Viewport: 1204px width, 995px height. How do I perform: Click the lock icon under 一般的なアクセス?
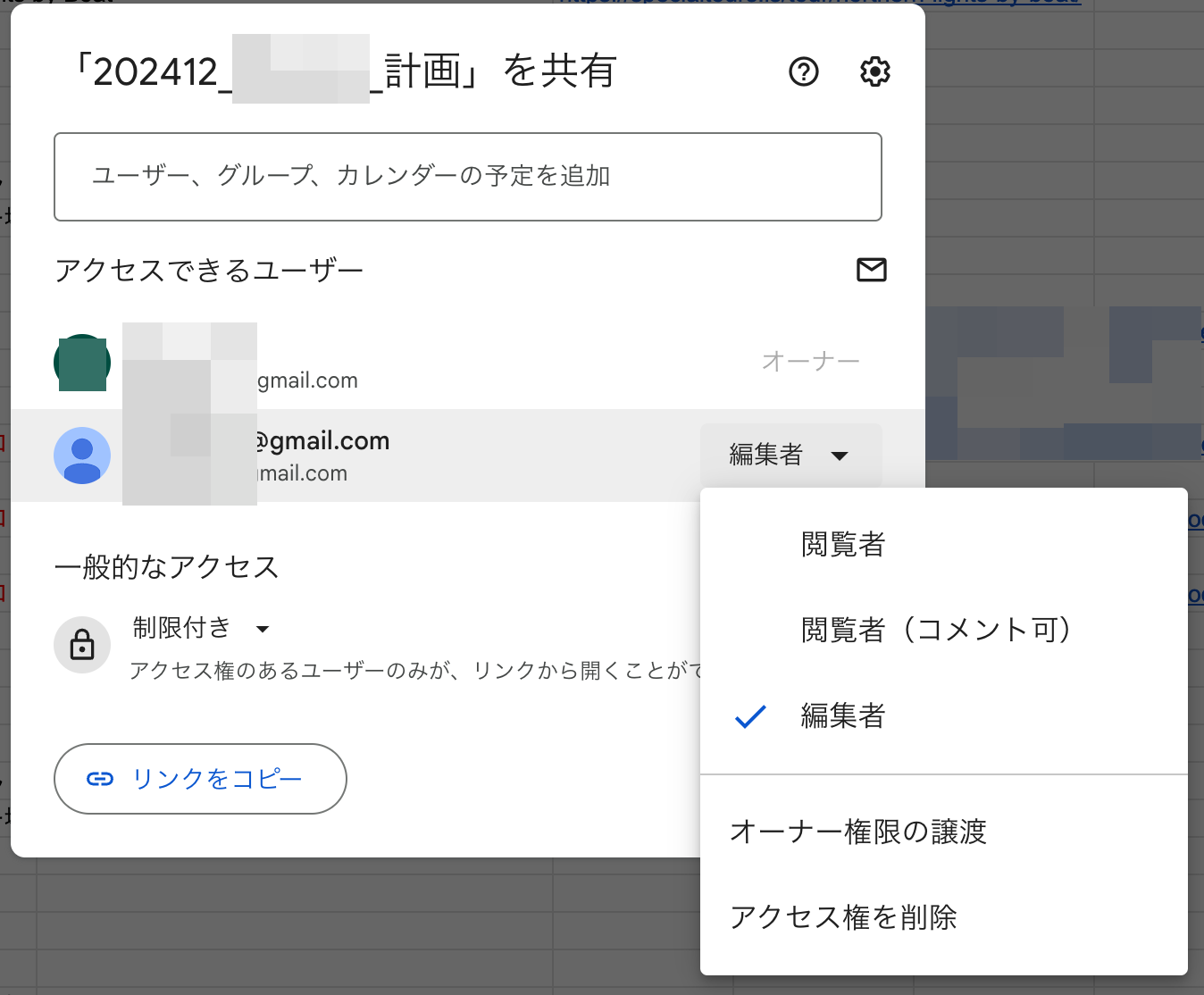click(x=82, y=644)
